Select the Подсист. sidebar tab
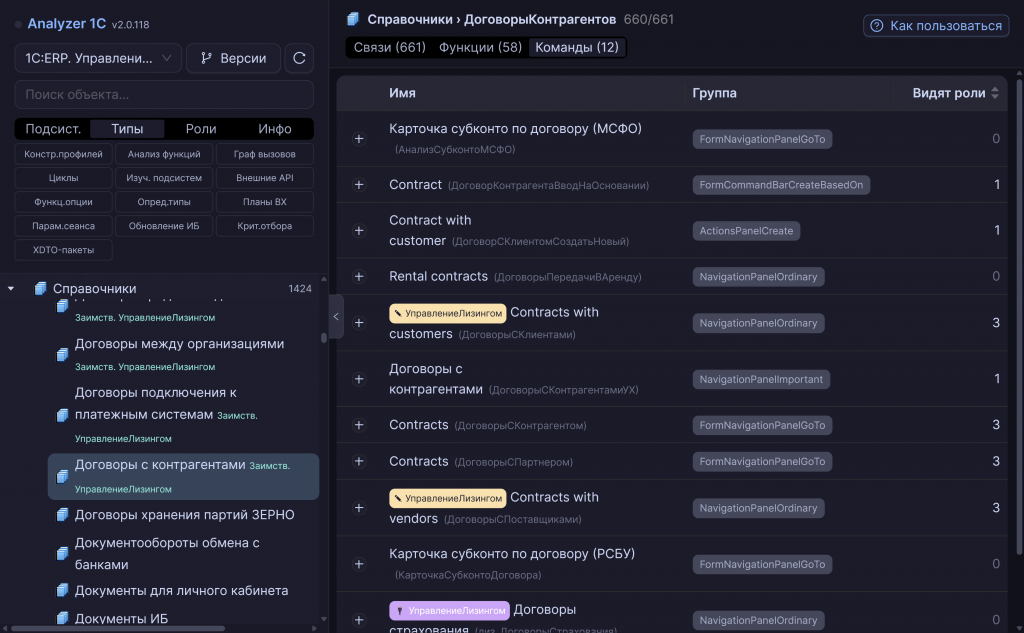1024x633 pixels. point(53,129)
